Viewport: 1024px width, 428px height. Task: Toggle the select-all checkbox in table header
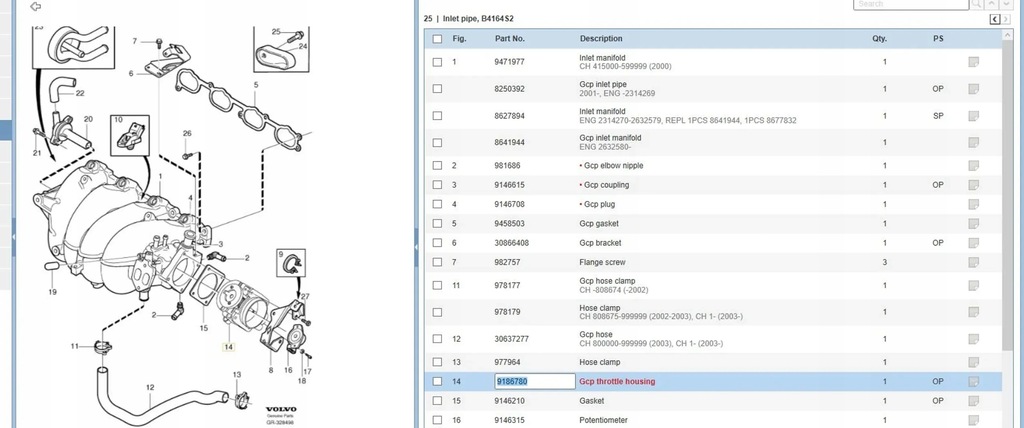437,39
